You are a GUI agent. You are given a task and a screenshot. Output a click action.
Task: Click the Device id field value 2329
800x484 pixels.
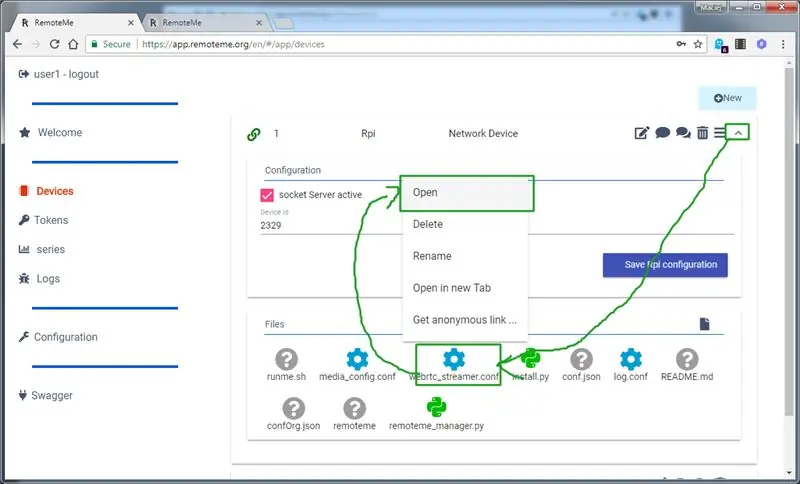pos(497,225)
